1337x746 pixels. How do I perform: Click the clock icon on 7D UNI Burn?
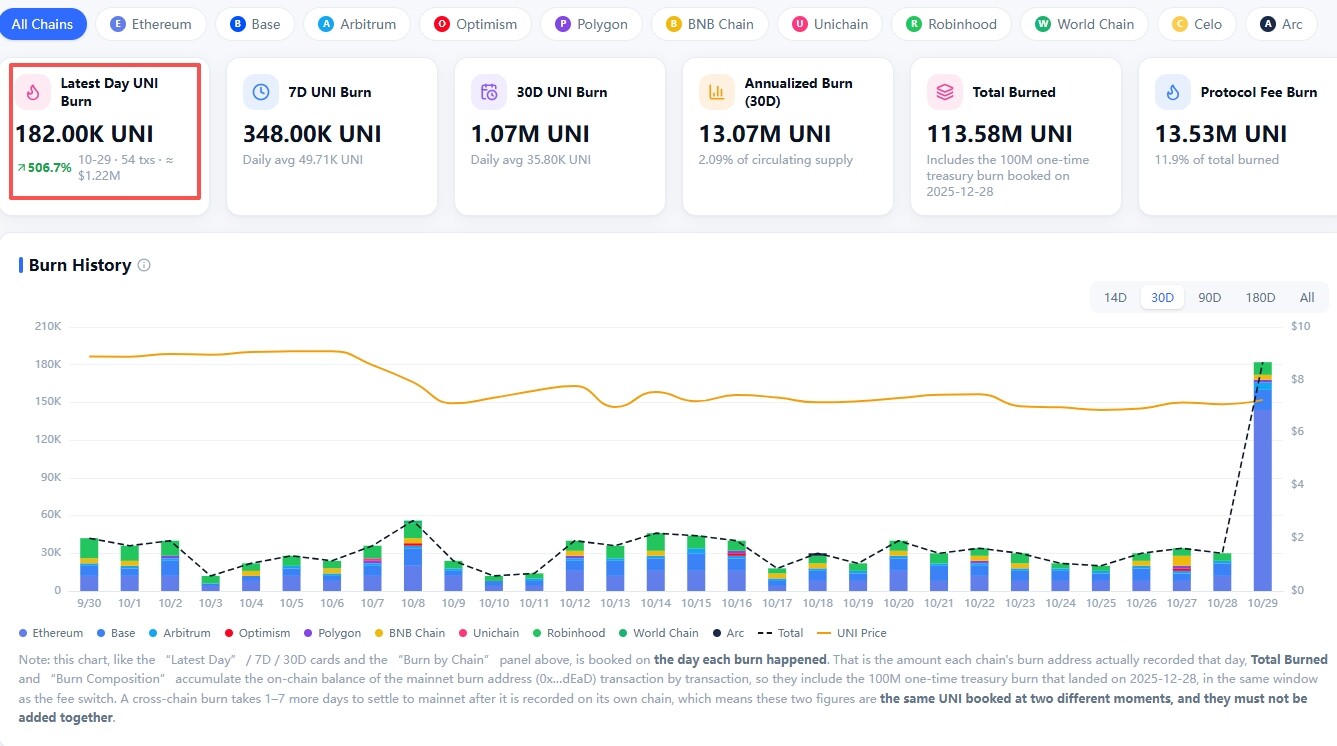(261, 92)
